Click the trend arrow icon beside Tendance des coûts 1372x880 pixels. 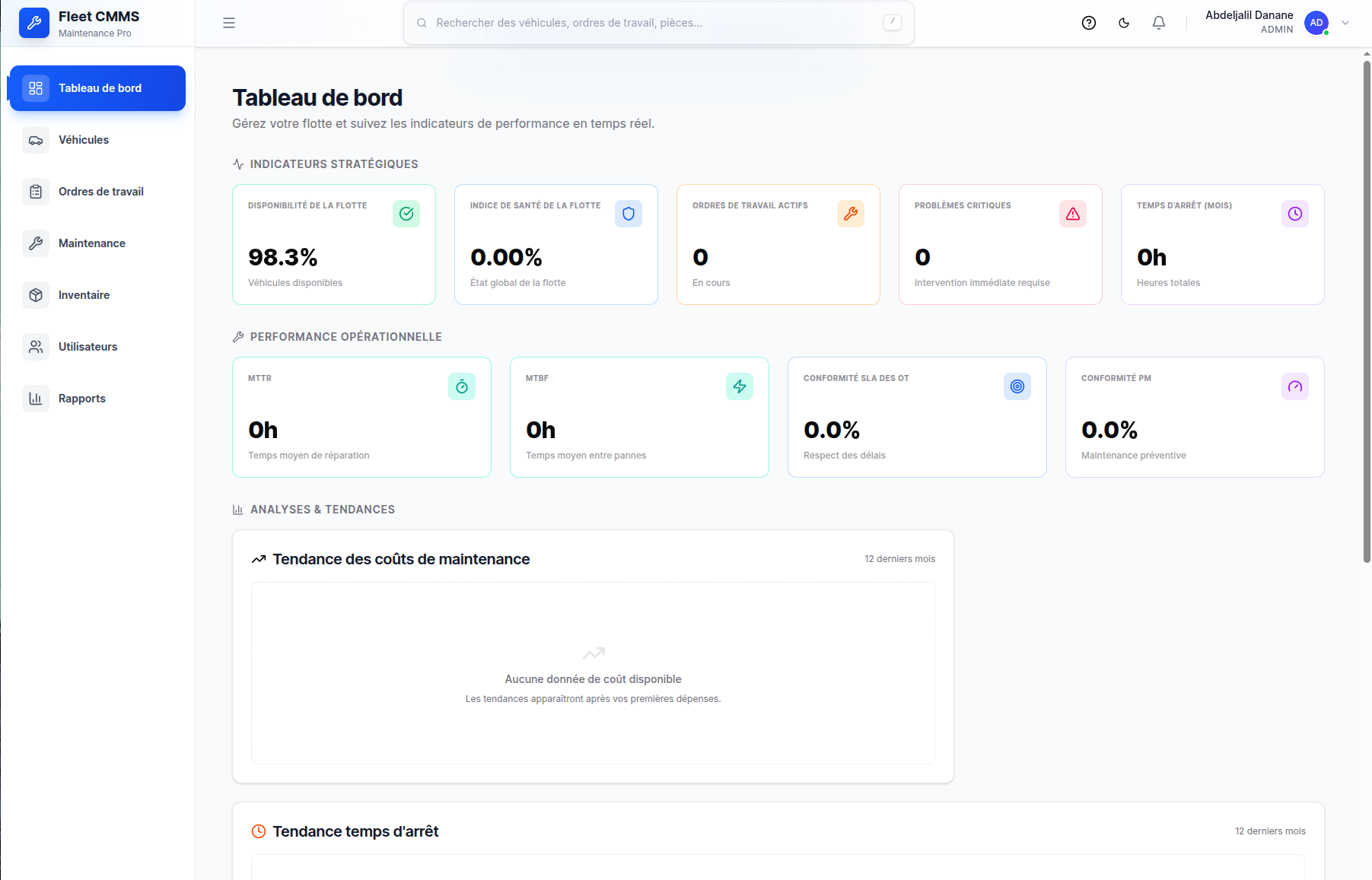click(x=259, y=559)
